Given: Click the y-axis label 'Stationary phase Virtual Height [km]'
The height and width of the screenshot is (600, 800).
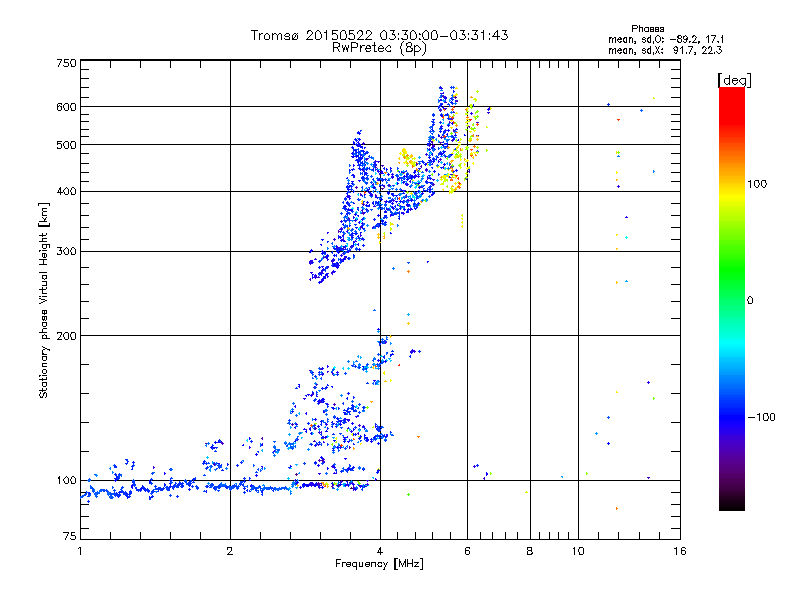Looking at the screenshot, I should (x=43, y=300).
